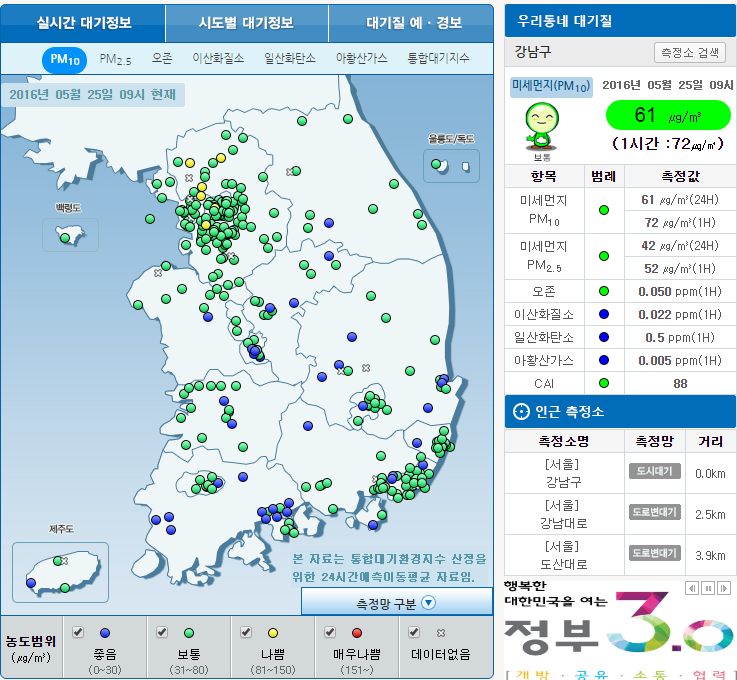Click the 도시대기 badge for 강남구

tap(654, 471)
